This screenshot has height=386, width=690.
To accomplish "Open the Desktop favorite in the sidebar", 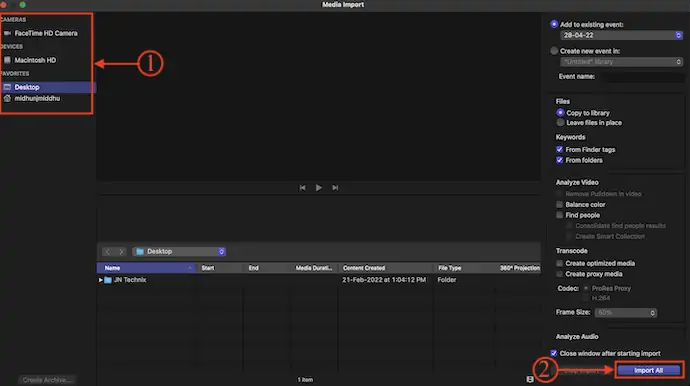I will click(x=48, y=87).
